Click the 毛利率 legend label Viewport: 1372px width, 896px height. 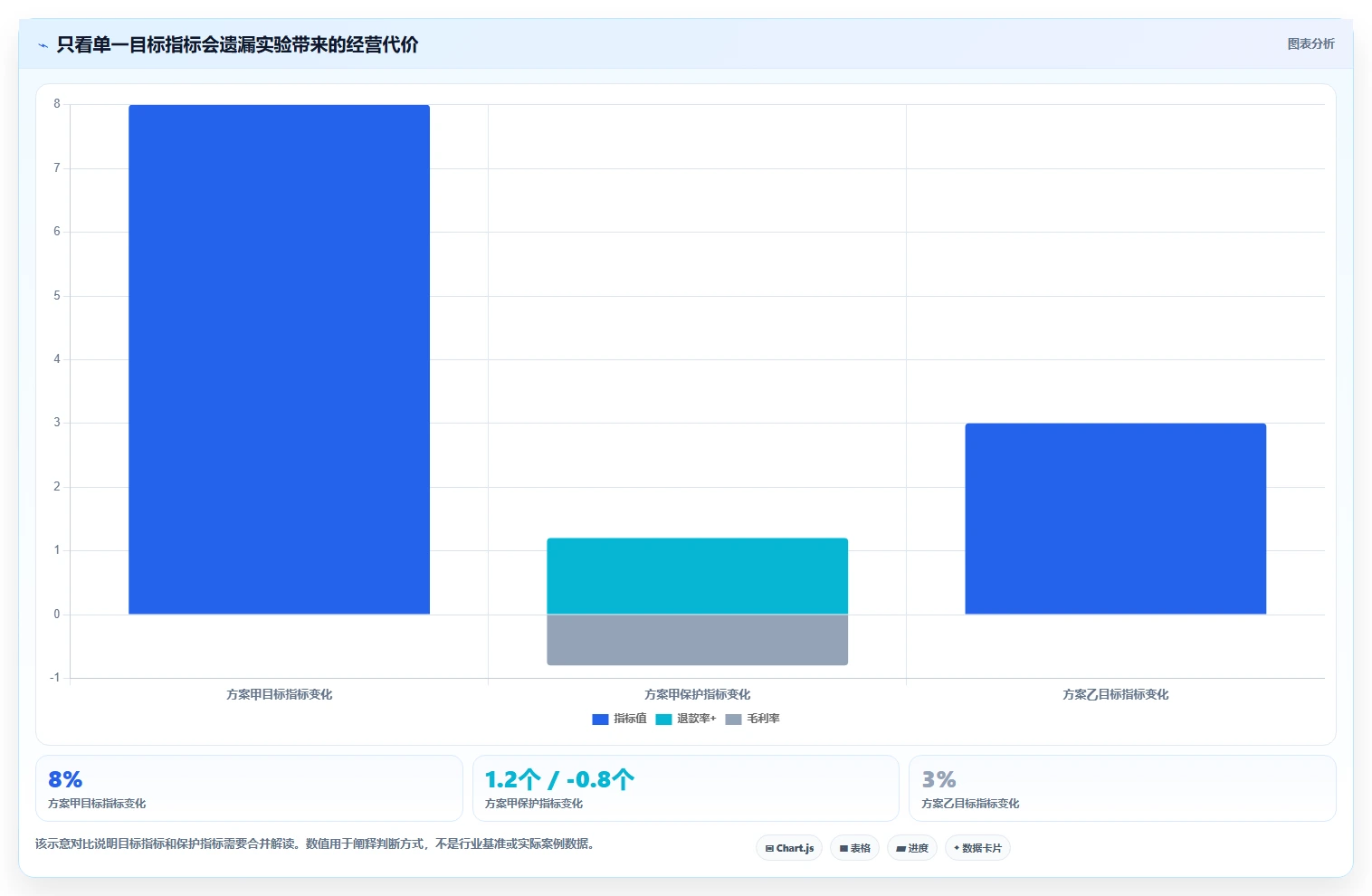763,719
